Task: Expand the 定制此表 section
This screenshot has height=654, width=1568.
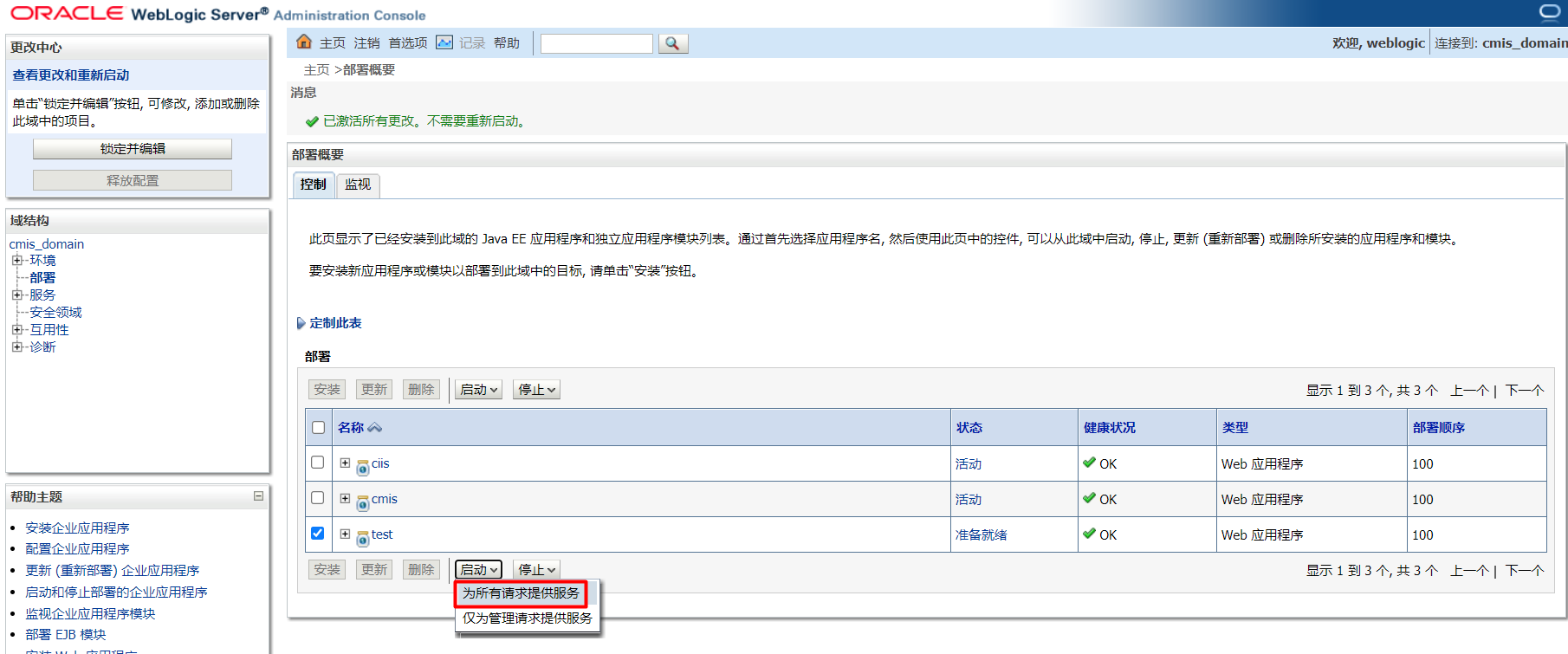Action: [x=301, y=323]
